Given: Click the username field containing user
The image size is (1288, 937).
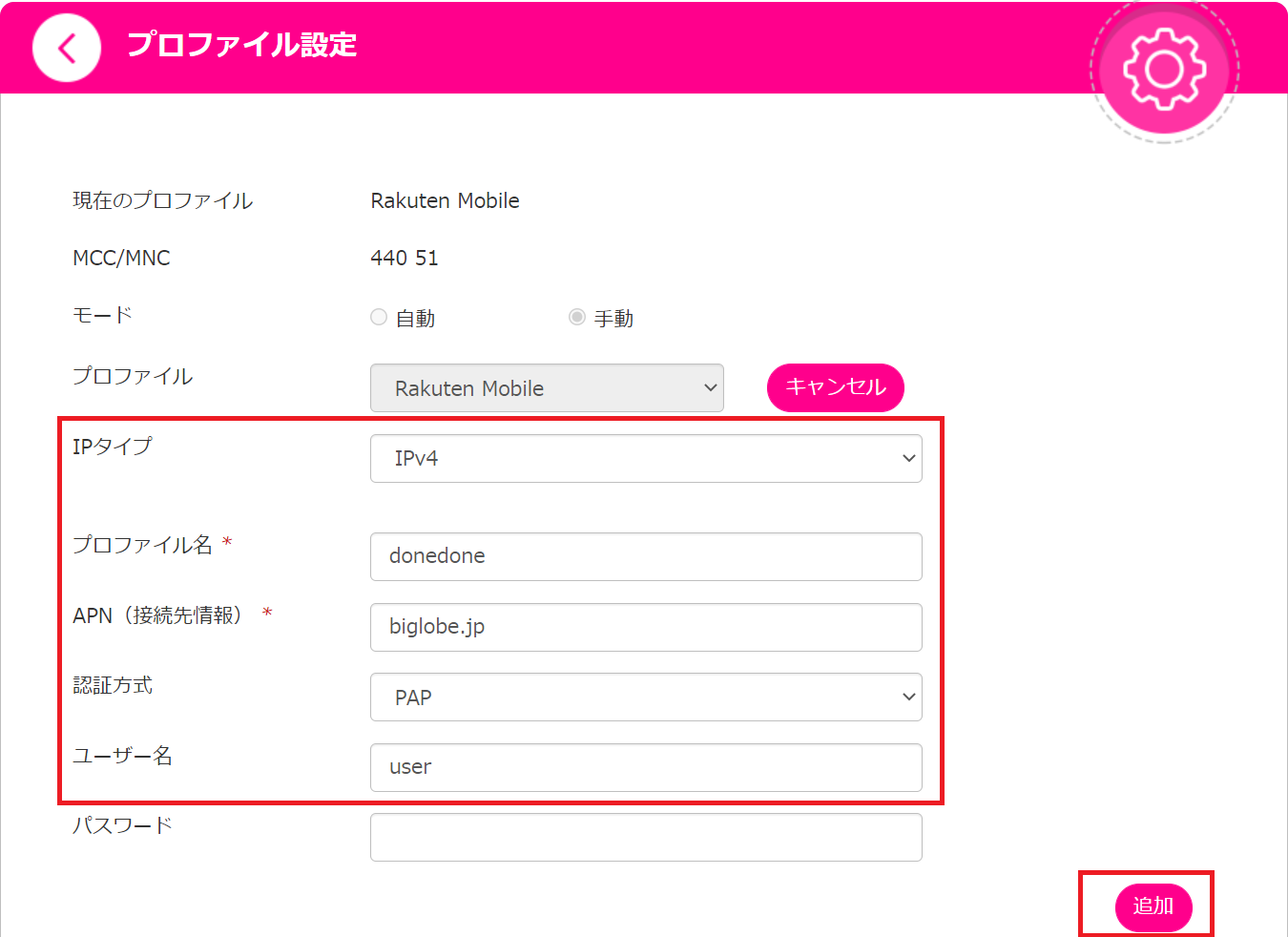Looking at the screenshot, I should pos(646,767).
